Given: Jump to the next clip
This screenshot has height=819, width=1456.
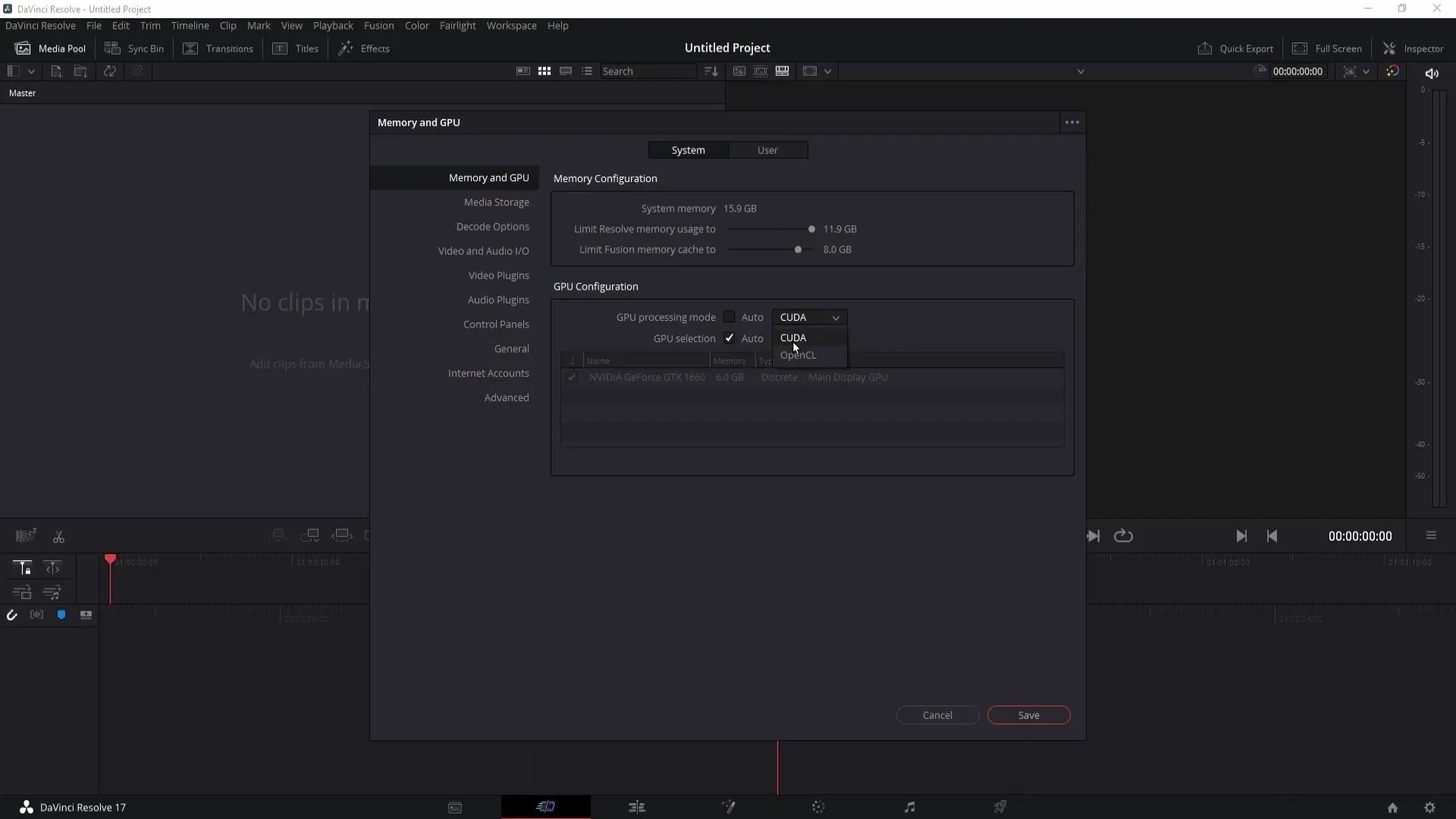Looking at the screenshot, I should pyautogui.click(x=1241, y=536).
